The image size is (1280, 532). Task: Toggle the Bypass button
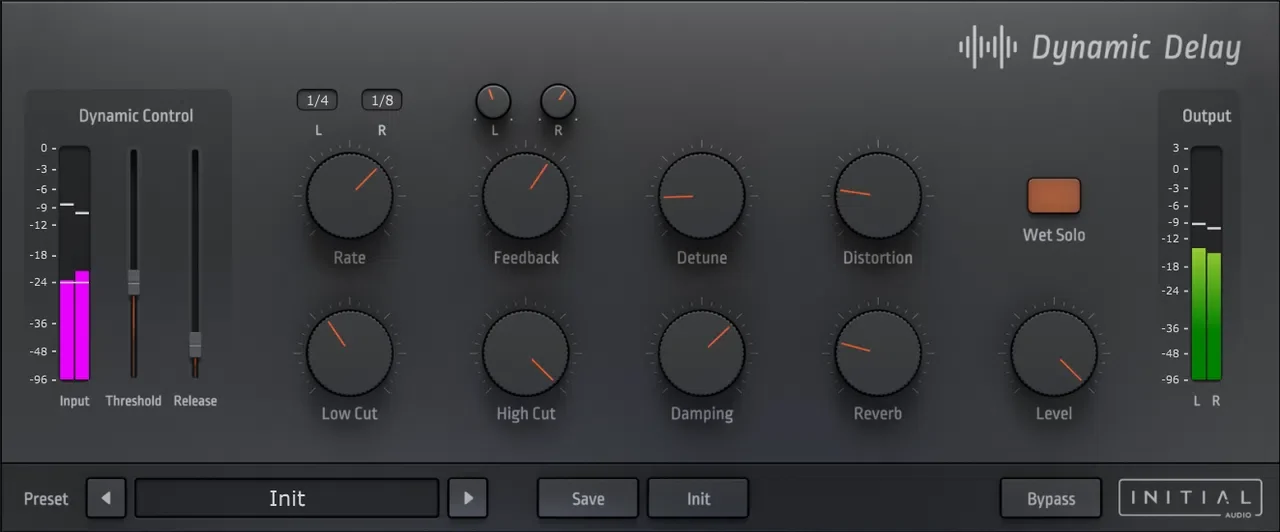1051,498
